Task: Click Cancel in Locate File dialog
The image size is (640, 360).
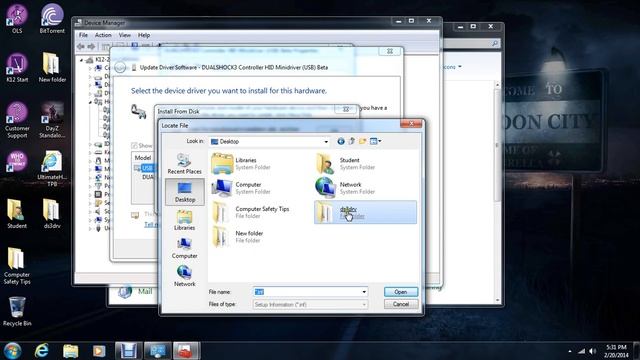Action: (x=401, y=304)
